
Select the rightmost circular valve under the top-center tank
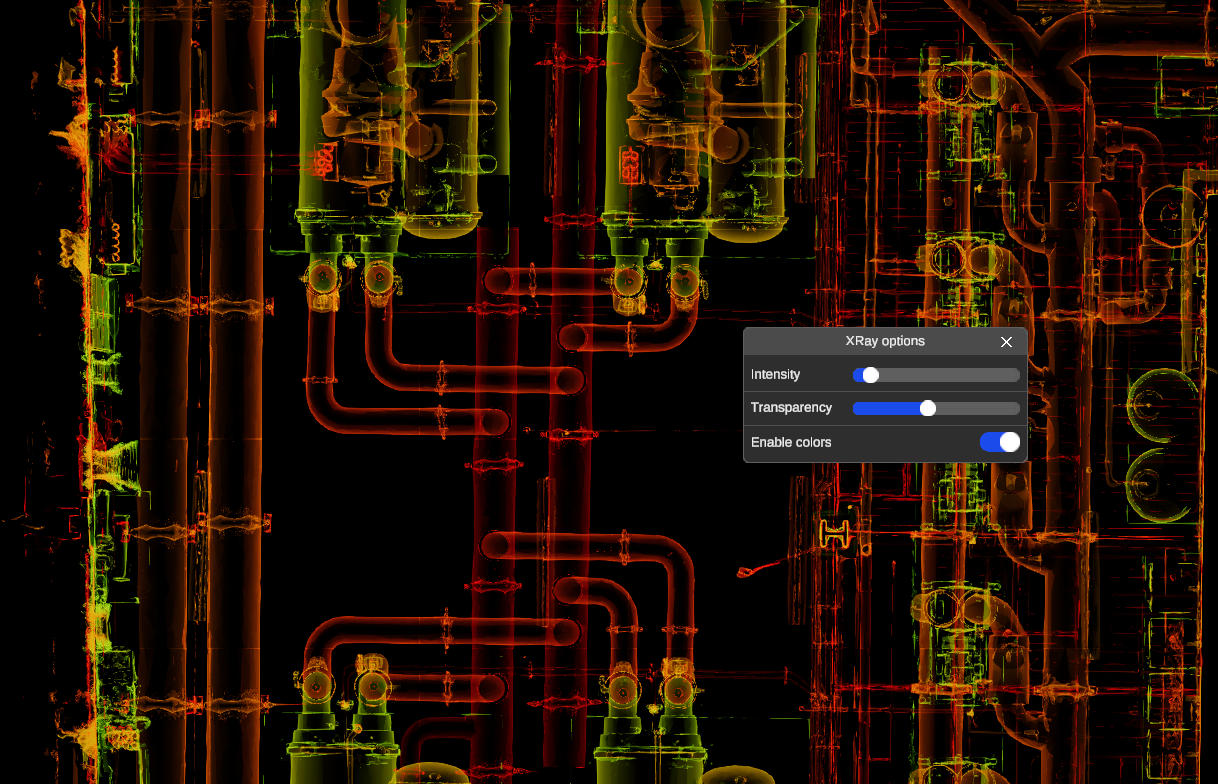[x=684, y=281]
